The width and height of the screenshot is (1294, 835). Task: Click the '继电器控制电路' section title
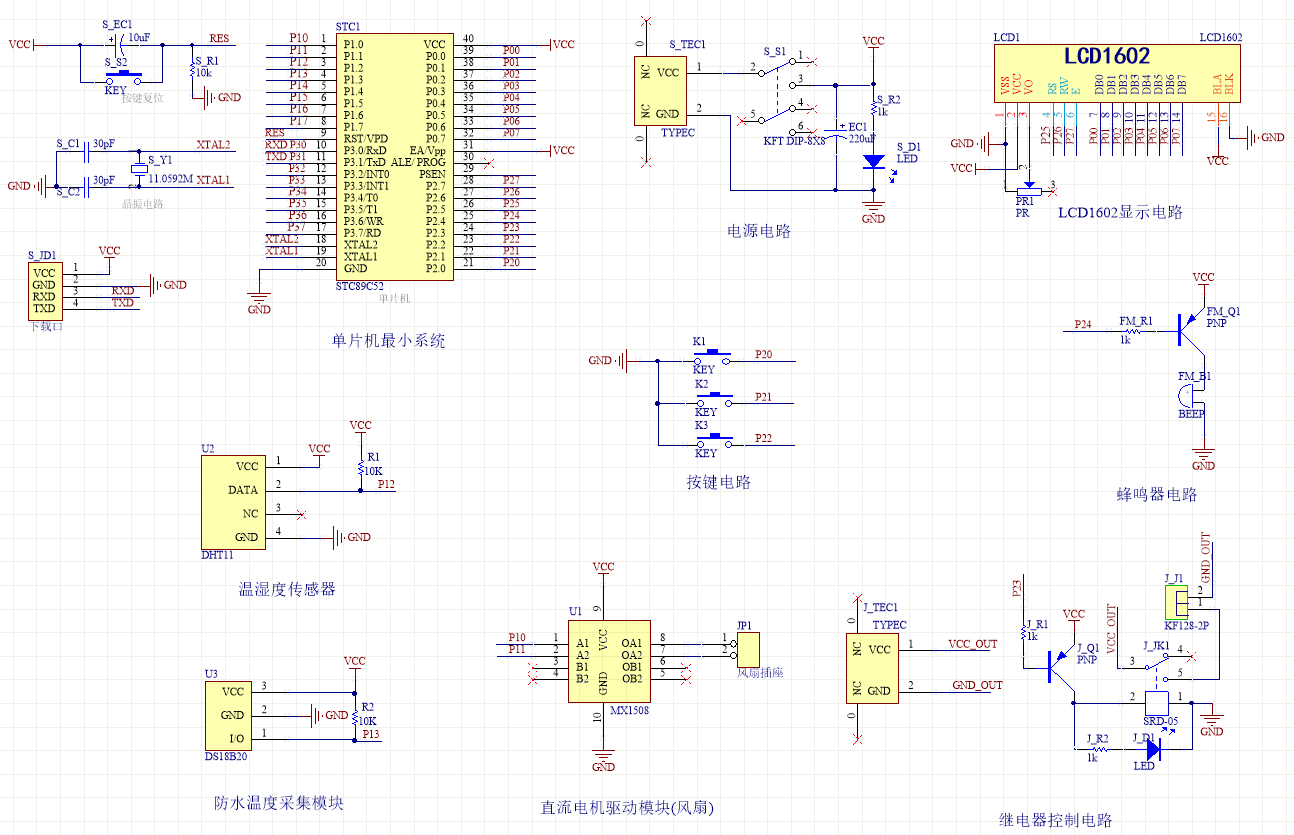[x=1055, y=820]
